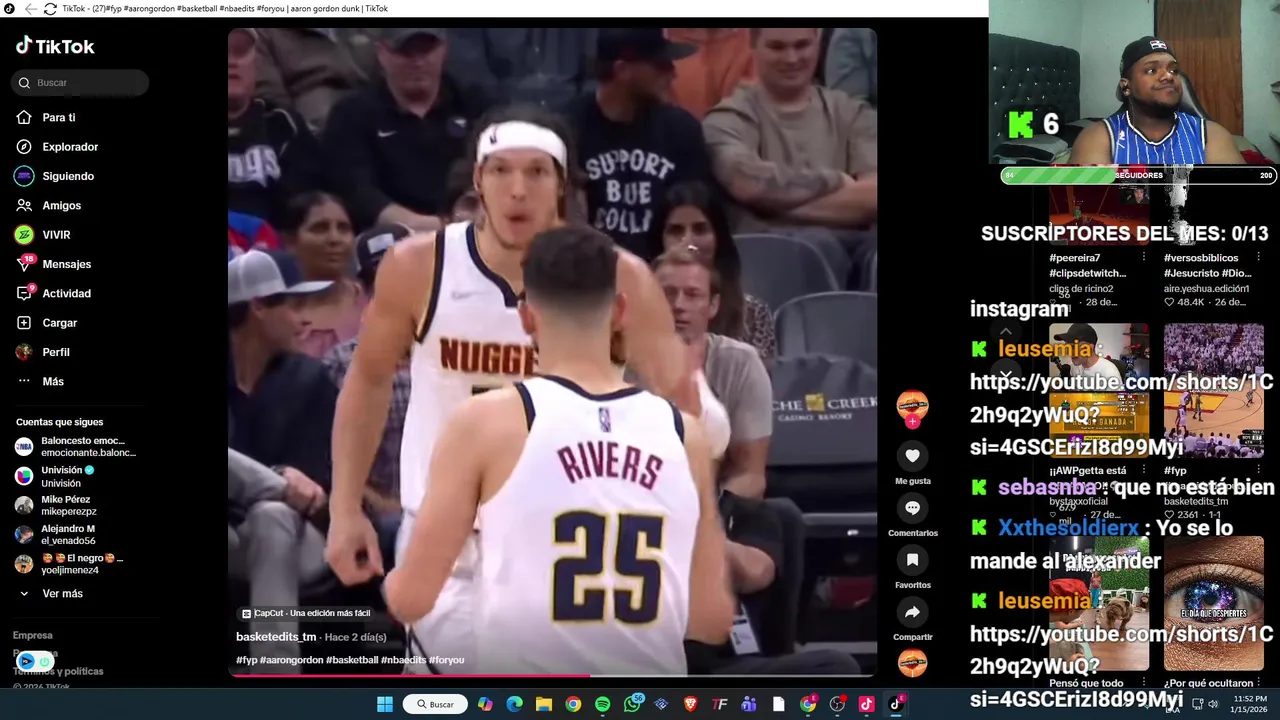Open the #aarongordon hashtag
The width and height of the screenshot is (1280, 720).
point(291,660)
